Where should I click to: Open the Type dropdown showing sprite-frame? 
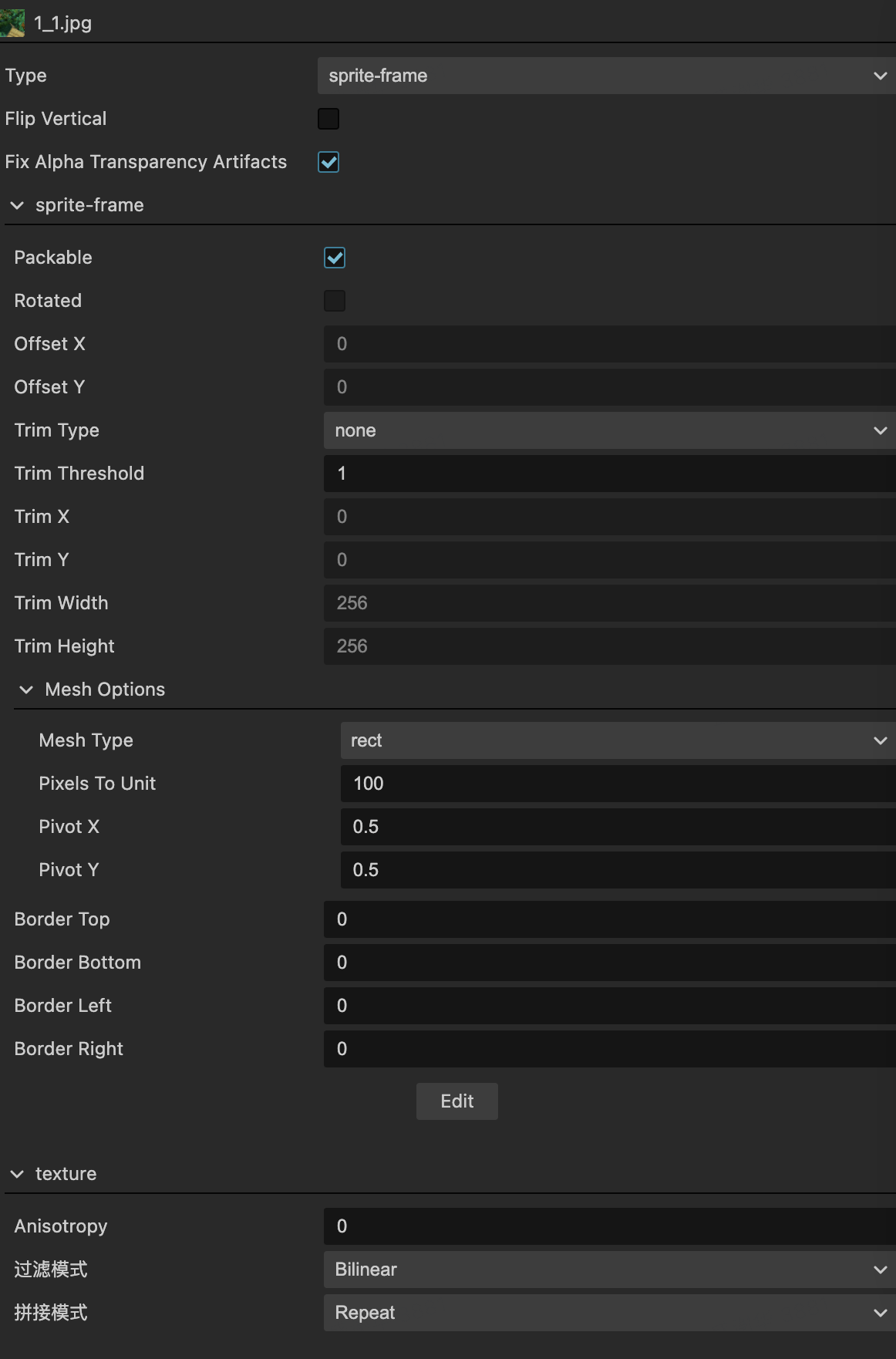click(x=606, y=76)
